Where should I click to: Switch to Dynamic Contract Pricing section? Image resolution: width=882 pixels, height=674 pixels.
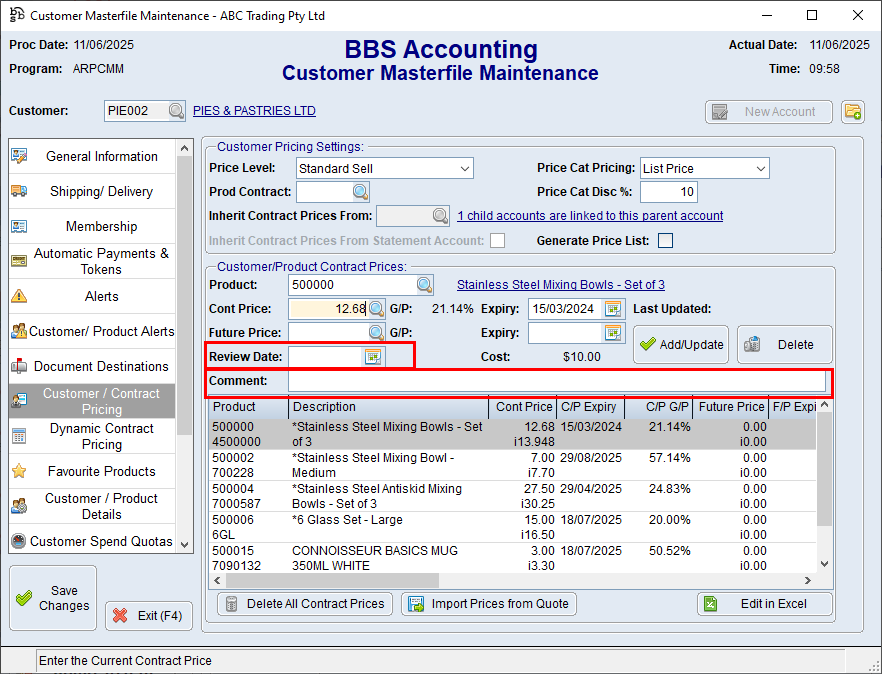coord(101,436)
